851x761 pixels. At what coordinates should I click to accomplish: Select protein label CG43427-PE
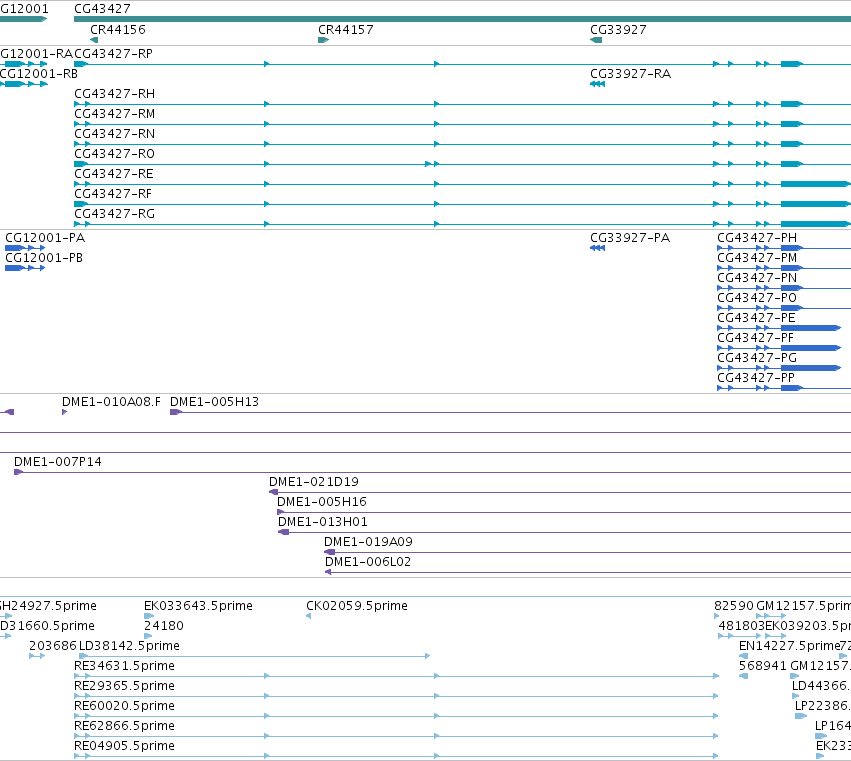pyautogui.click(x=757, y=318)
